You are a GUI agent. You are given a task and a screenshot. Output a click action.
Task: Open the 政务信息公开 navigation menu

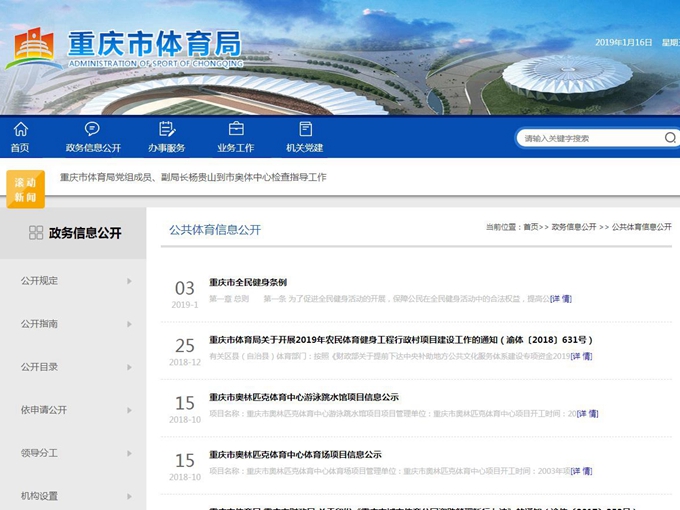pos(93,148)
